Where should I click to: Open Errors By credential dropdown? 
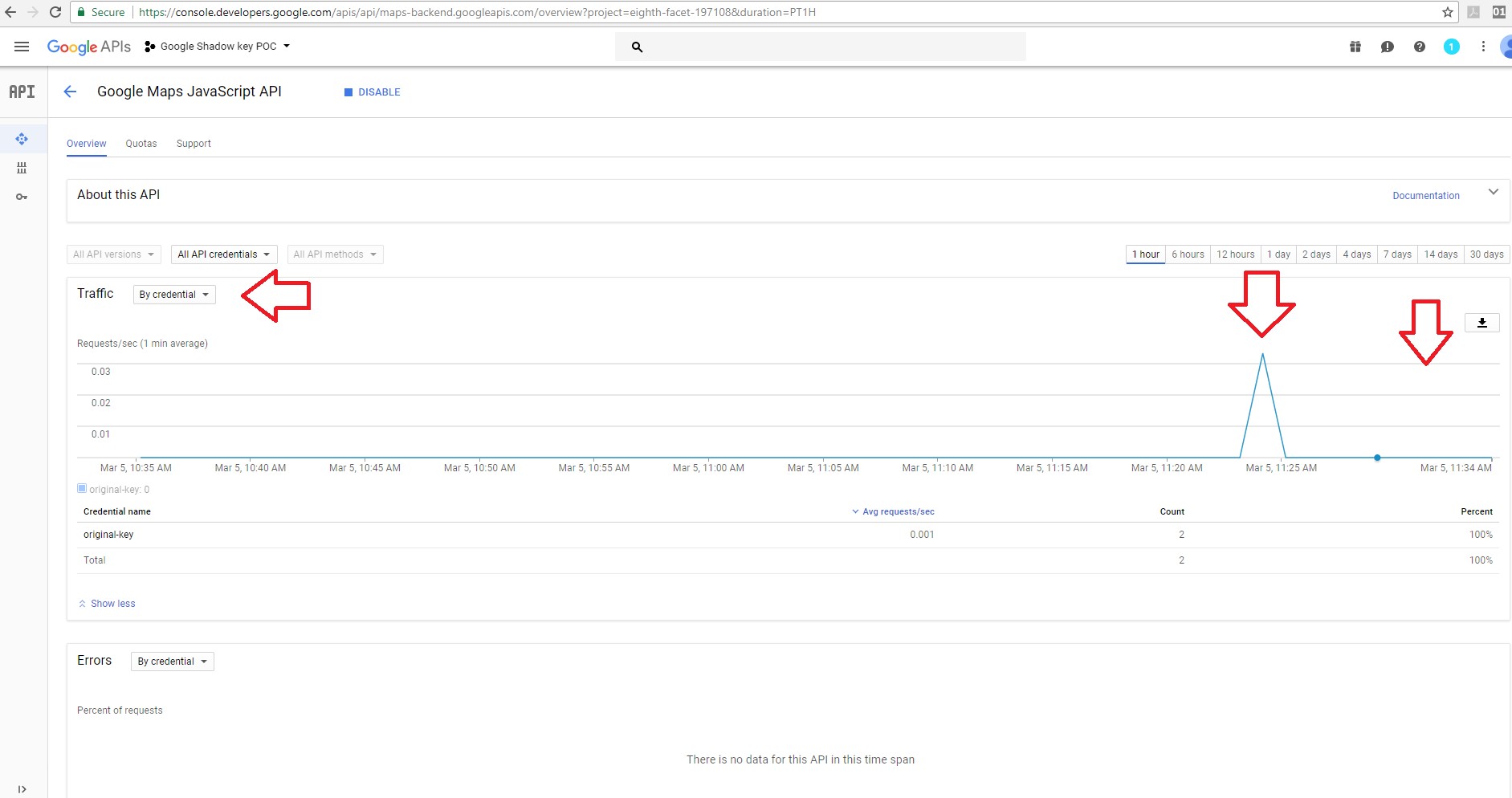(x=173, y=662)
